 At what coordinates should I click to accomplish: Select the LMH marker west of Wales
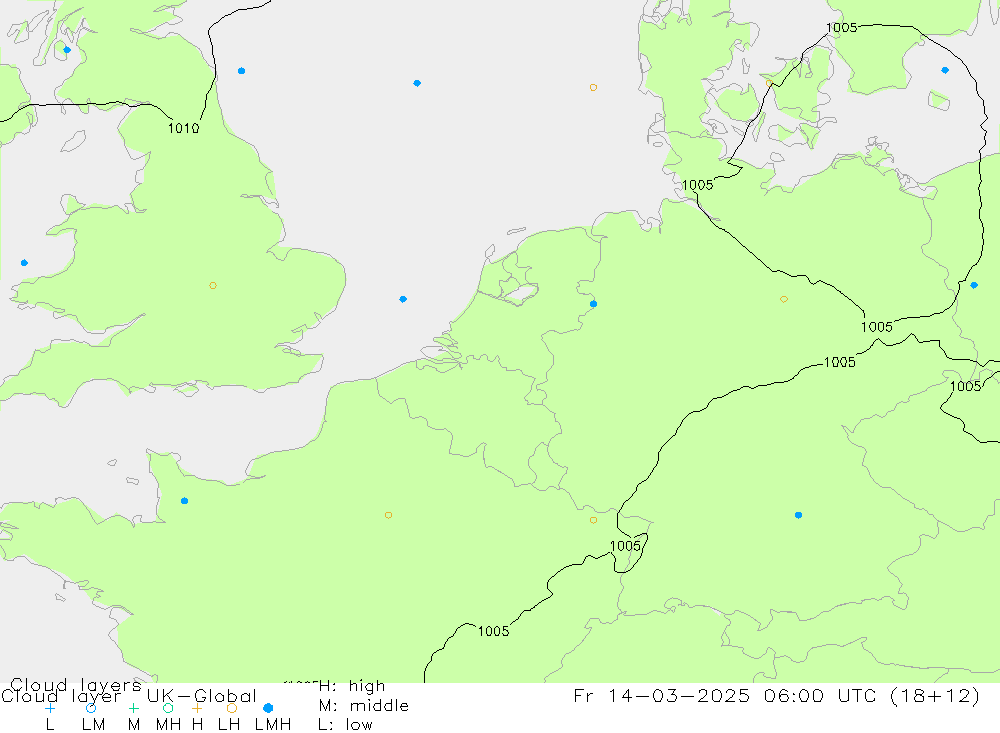pos(24,263)
